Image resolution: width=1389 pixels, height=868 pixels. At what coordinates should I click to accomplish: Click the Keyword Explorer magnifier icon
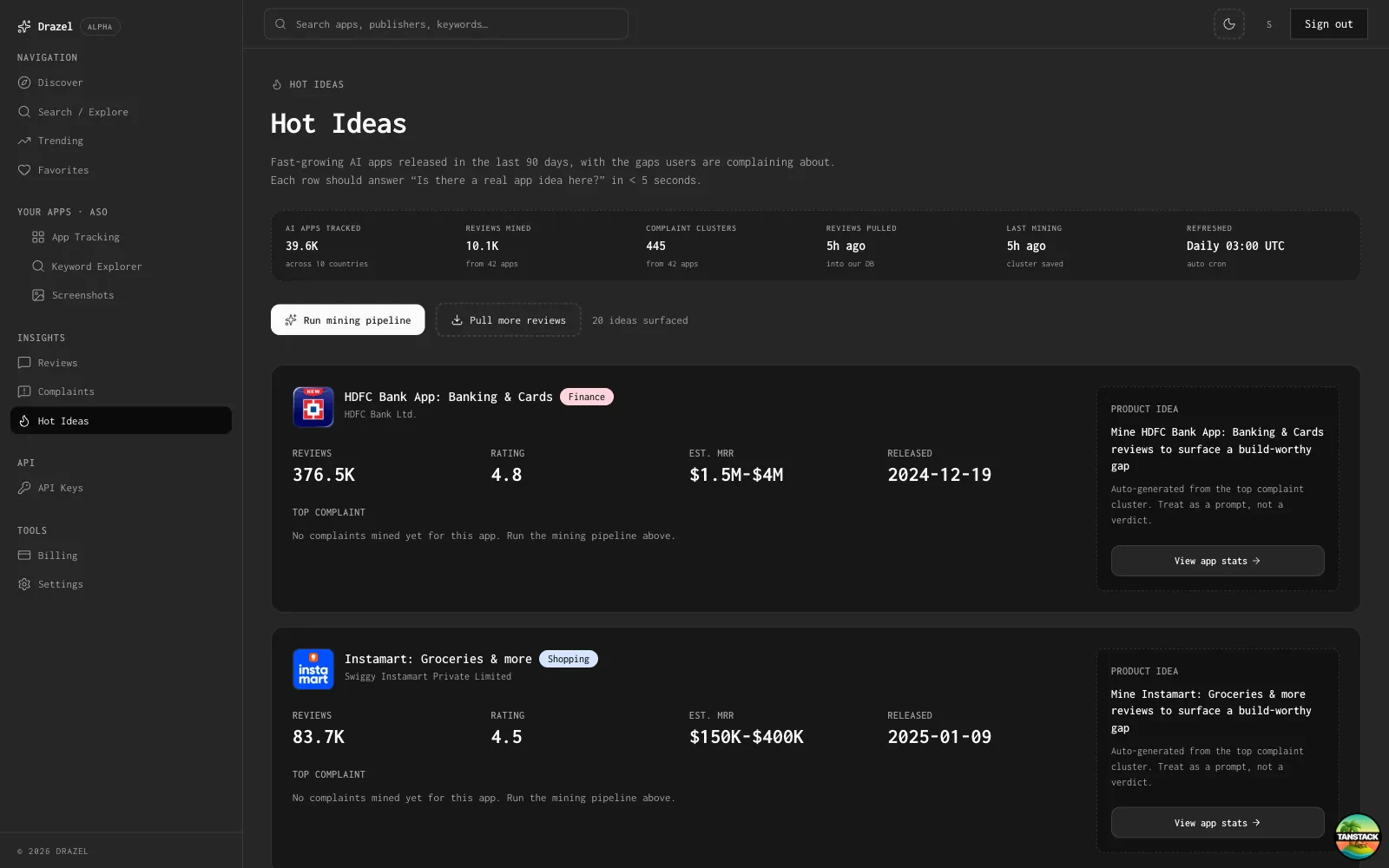38,266
